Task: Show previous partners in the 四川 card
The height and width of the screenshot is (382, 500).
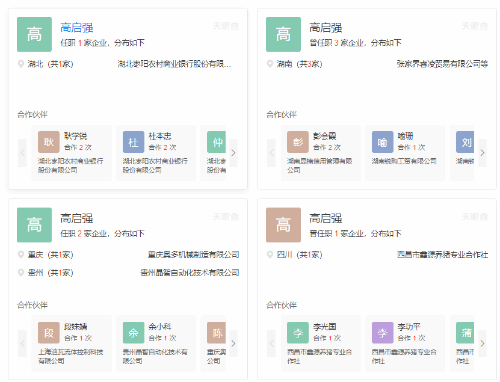Action: [x=271, y=343]
